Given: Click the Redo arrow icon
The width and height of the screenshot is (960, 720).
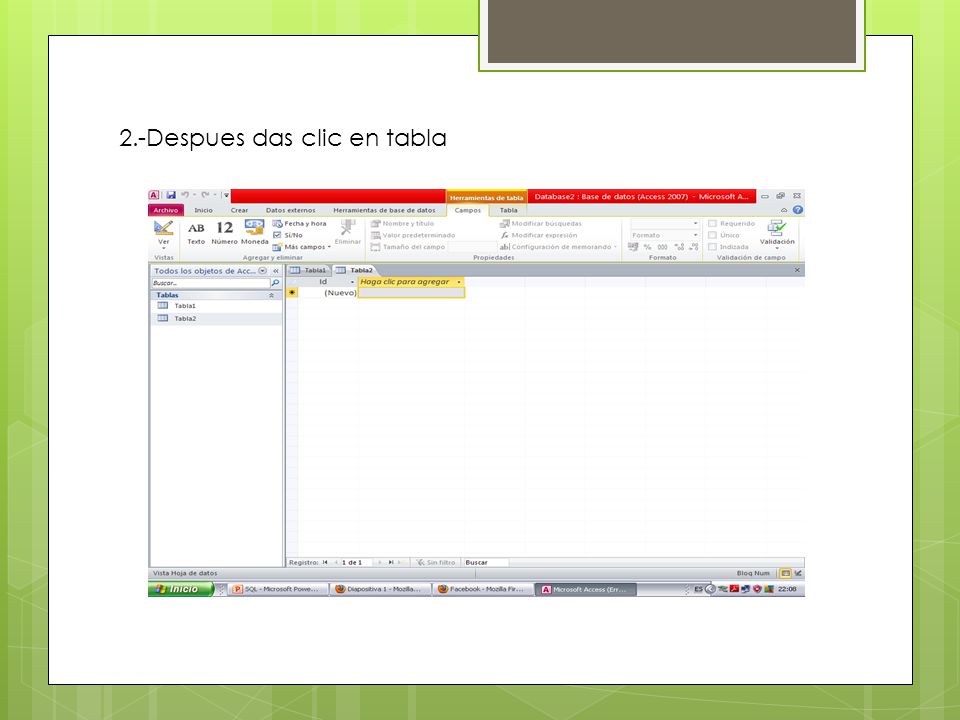Looking at the screenshot, I should click(x=205, y=195).
